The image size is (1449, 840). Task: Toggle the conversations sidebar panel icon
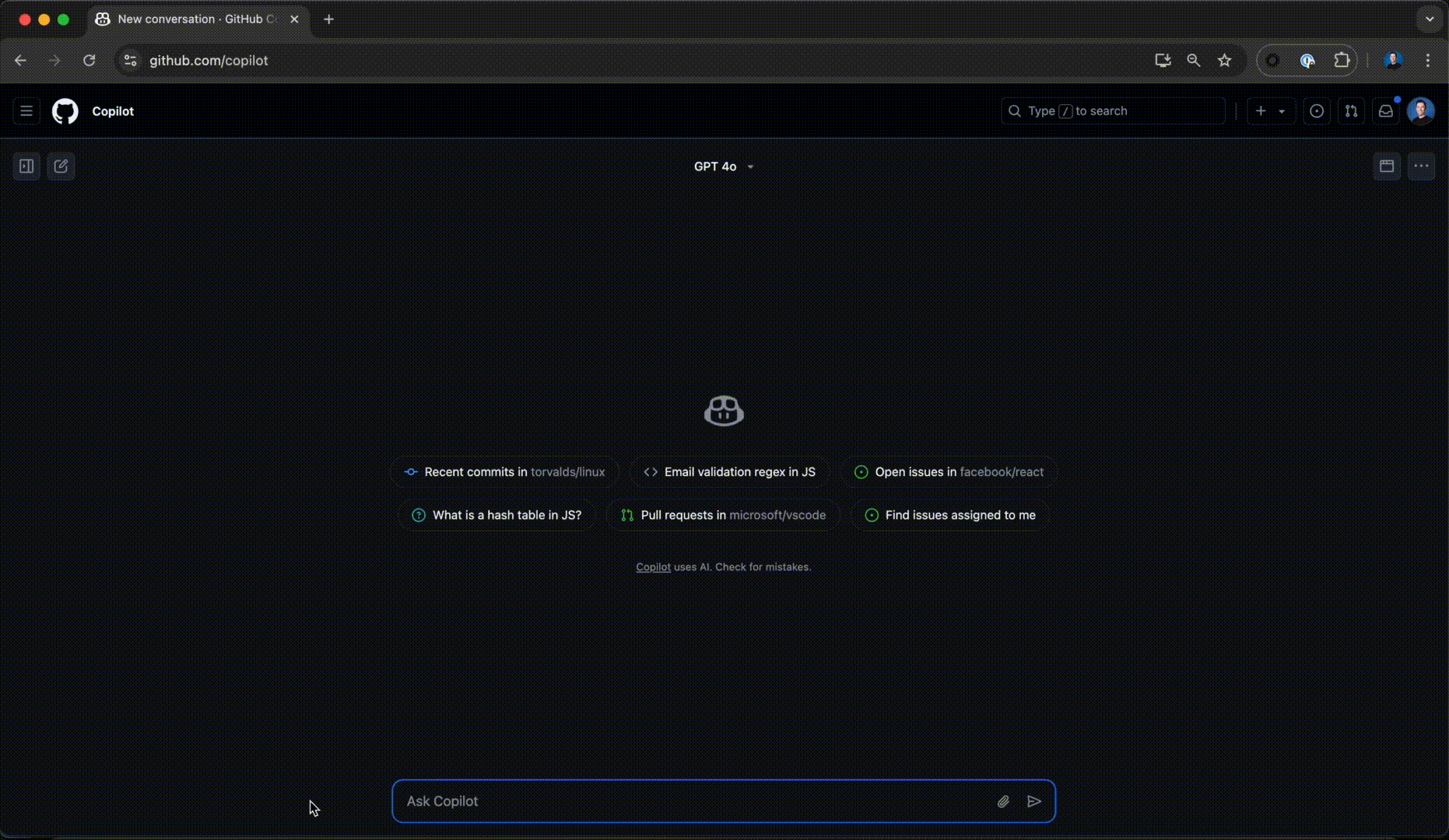pyautogui.click(x=26, y=166)
